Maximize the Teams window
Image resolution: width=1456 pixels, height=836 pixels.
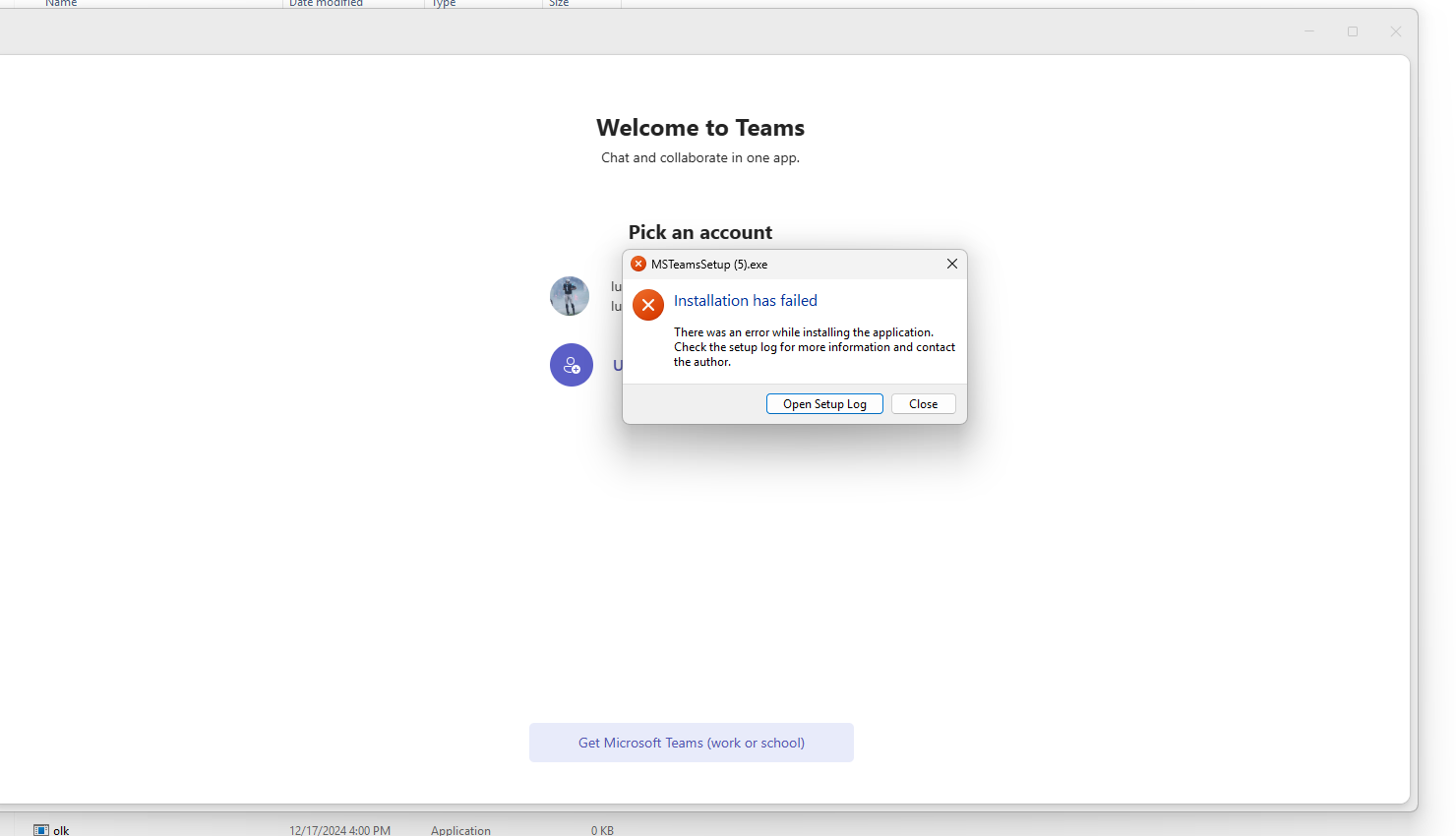coord(1353,31)
